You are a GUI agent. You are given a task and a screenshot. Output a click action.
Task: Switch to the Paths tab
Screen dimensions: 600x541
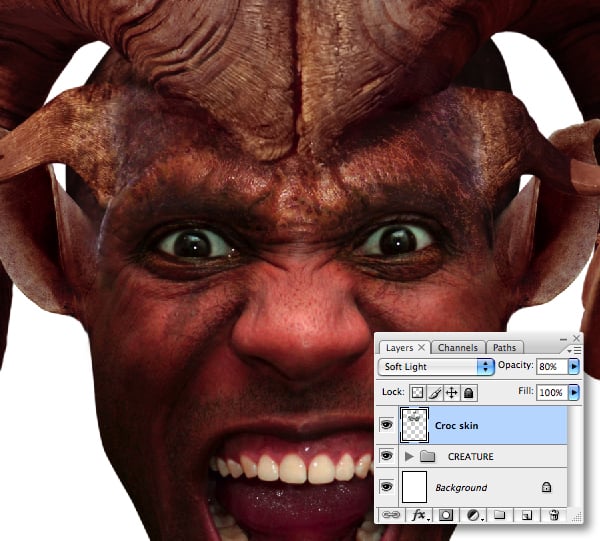(x=505, y=348)
